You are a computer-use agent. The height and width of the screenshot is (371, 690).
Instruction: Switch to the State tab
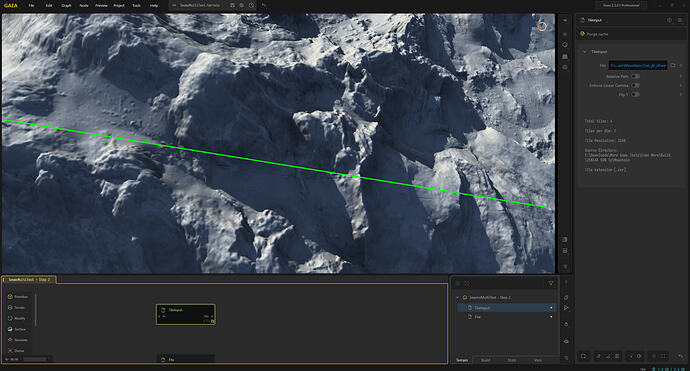tap(512, 360)
